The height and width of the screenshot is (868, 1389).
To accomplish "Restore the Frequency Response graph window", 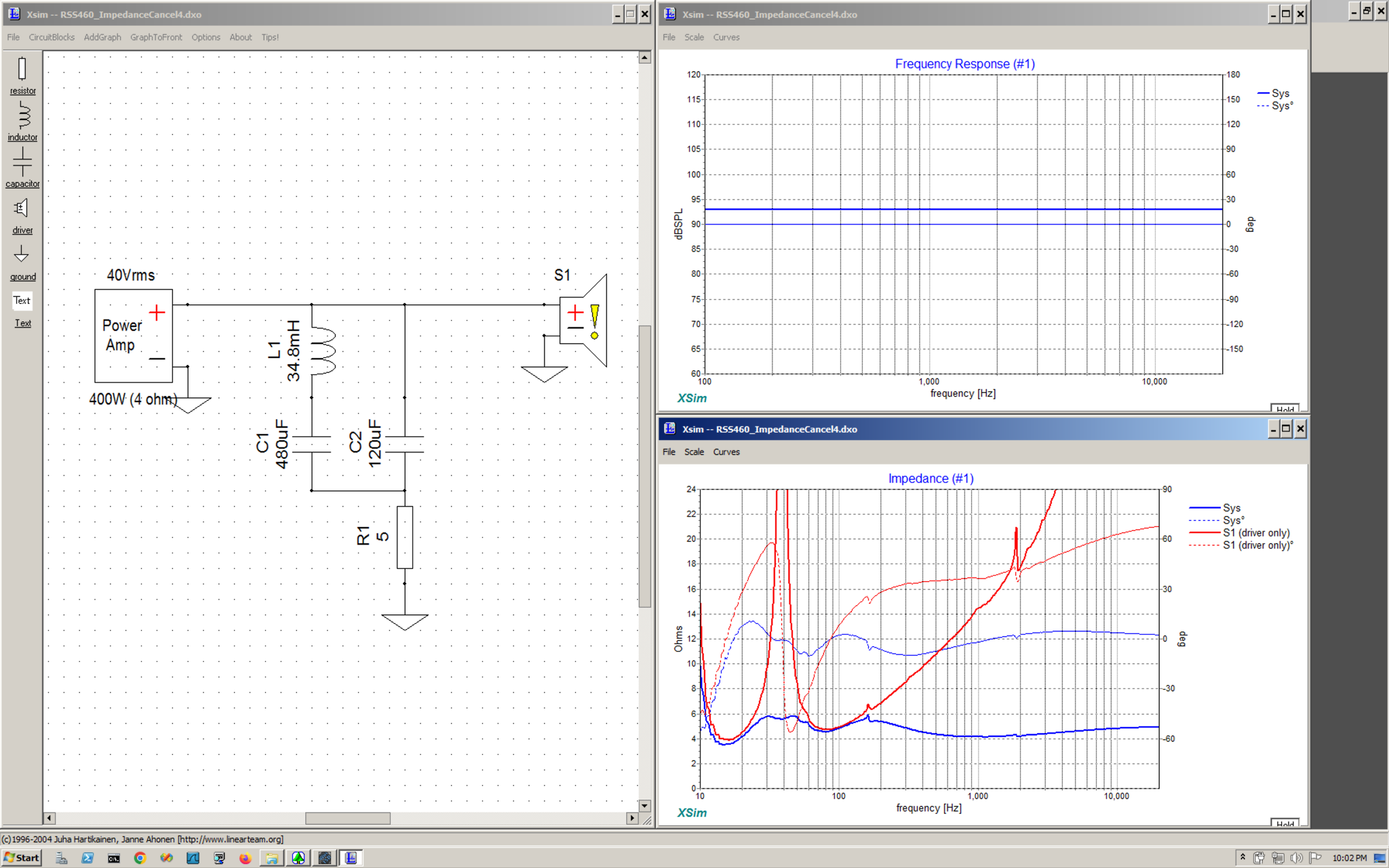I will 1286,14.
